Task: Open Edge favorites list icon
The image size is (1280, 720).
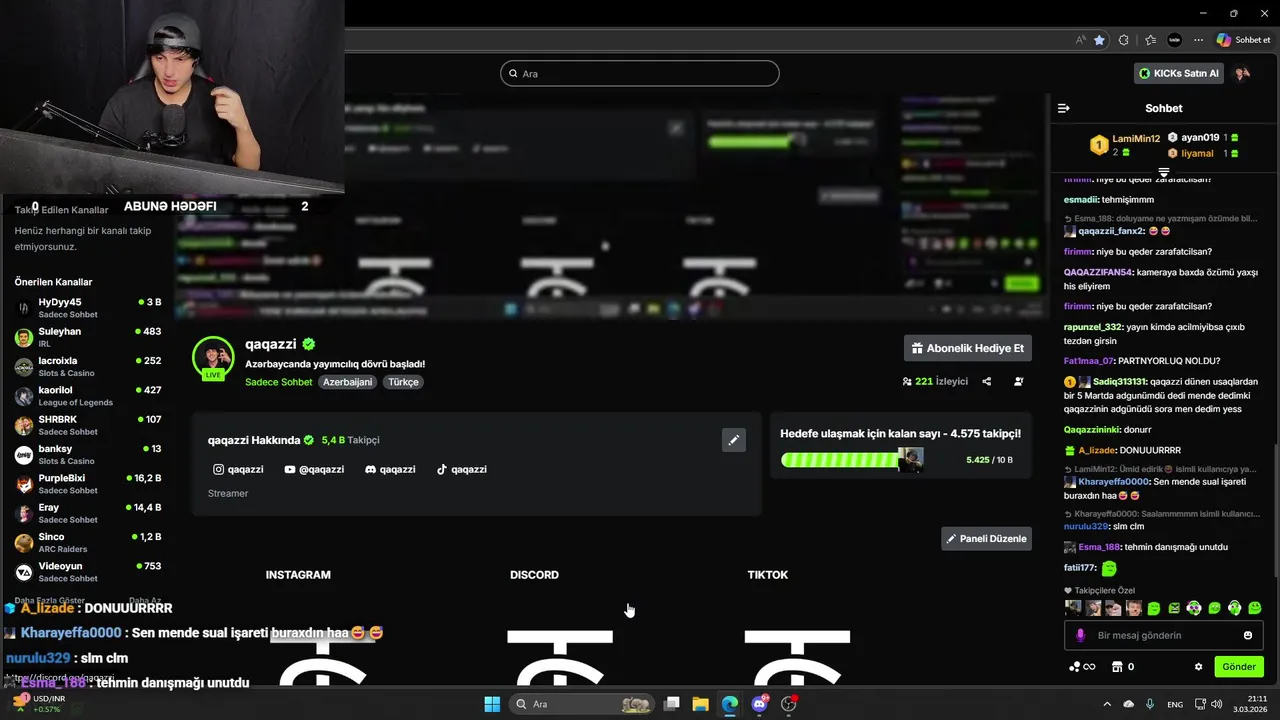Action: (1150, 40)
